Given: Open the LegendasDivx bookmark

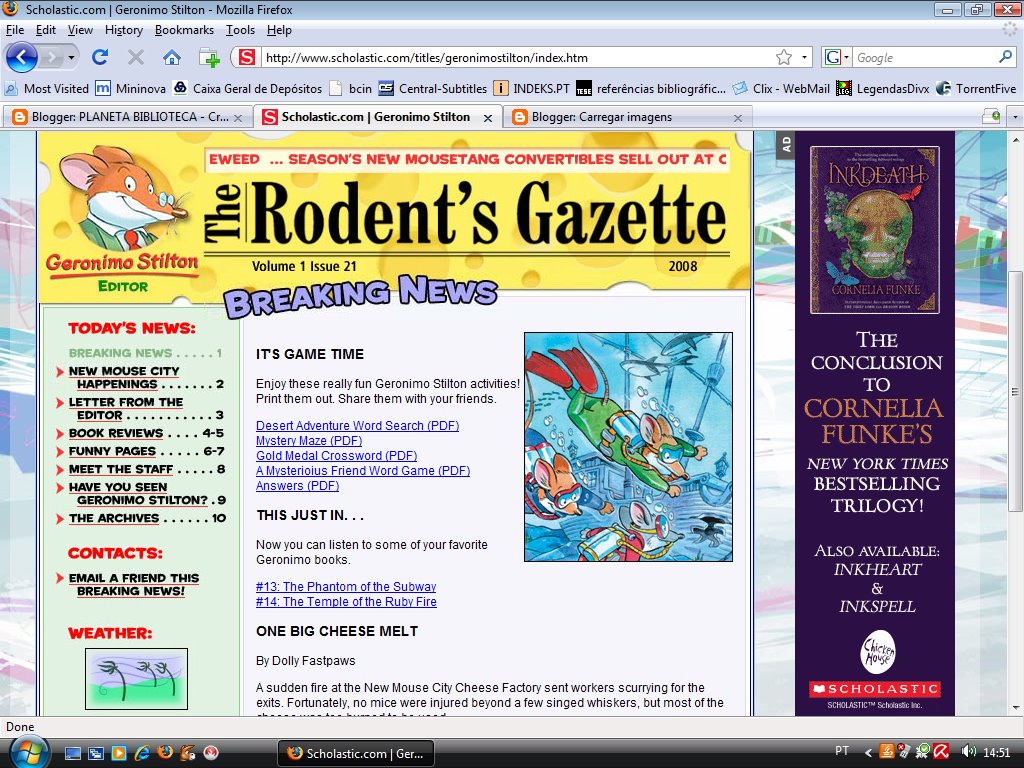Looking at the screenshot, I should (x=884, y=88).
